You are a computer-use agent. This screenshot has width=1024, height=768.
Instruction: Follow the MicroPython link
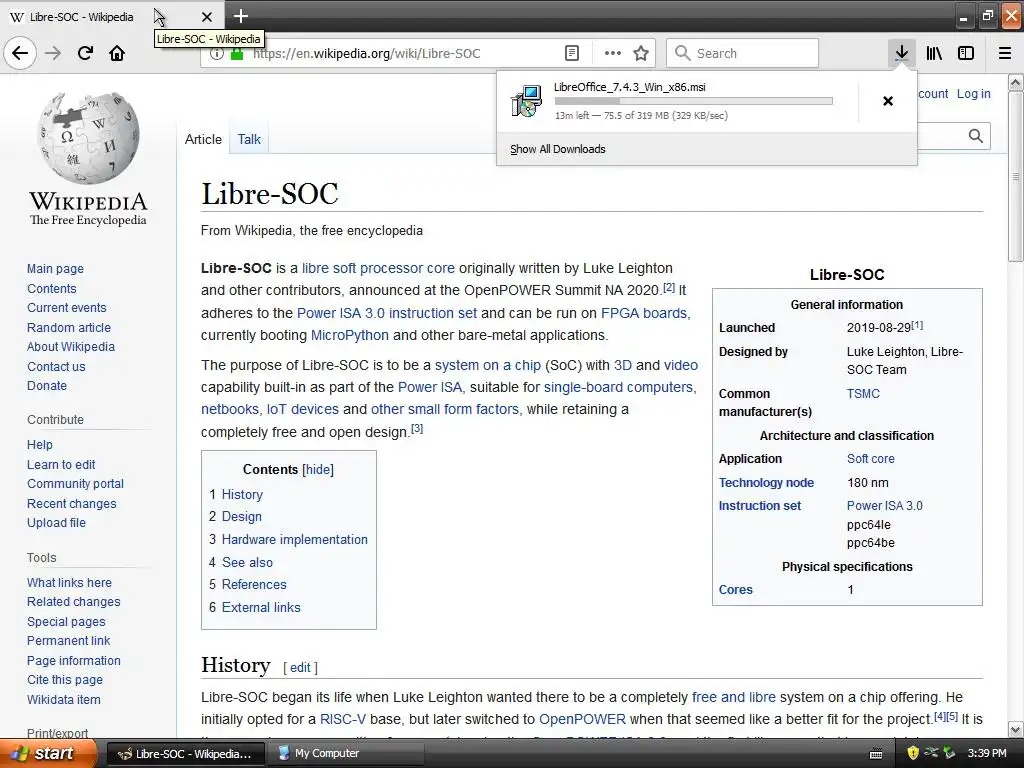pyautogui.click(x=349, y=335)
